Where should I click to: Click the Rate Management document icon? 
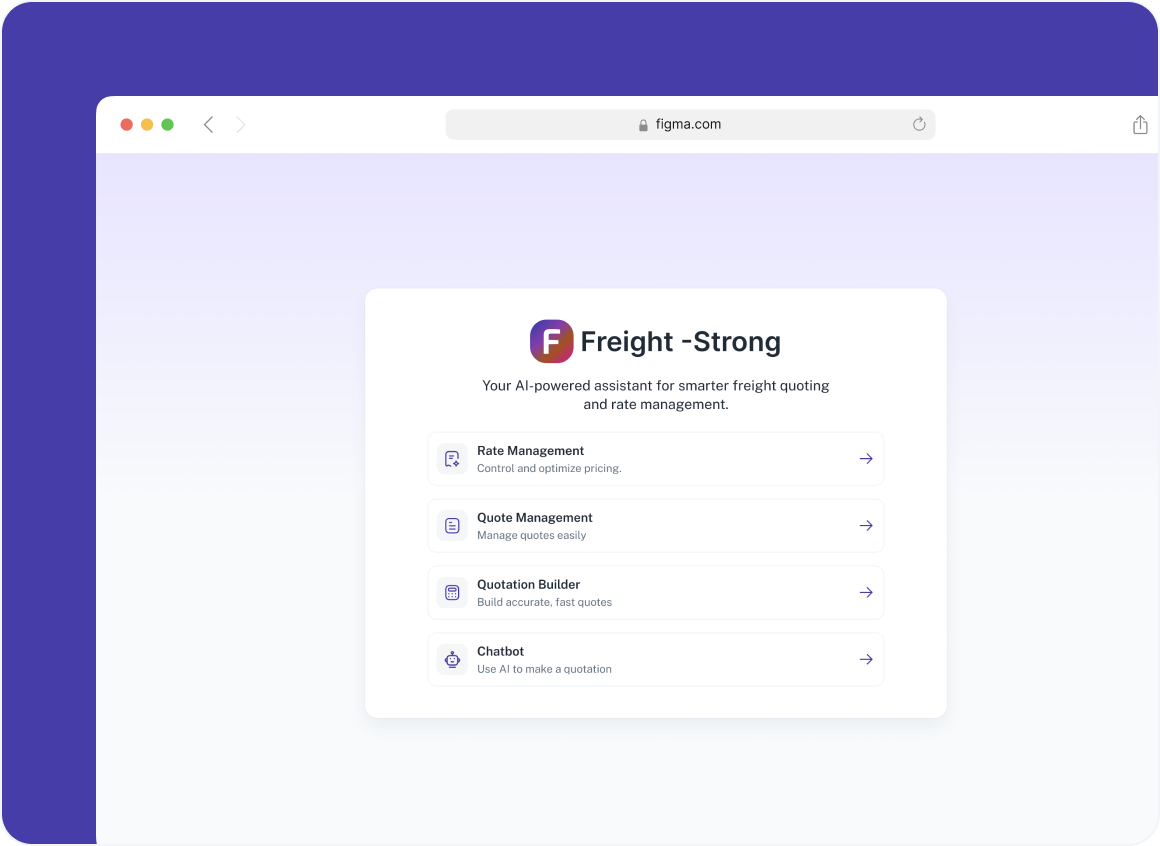pyautogui.click(x=452, y=459)
